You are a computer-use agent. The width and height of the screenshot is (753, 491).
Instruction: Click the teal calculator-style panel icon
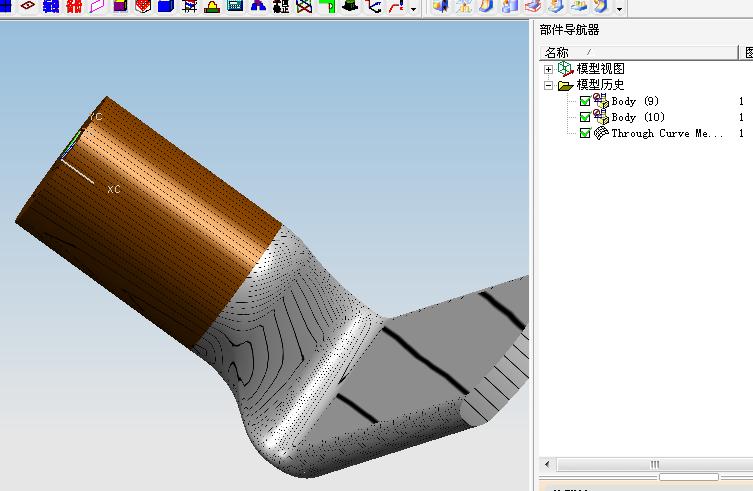(235, 6)
